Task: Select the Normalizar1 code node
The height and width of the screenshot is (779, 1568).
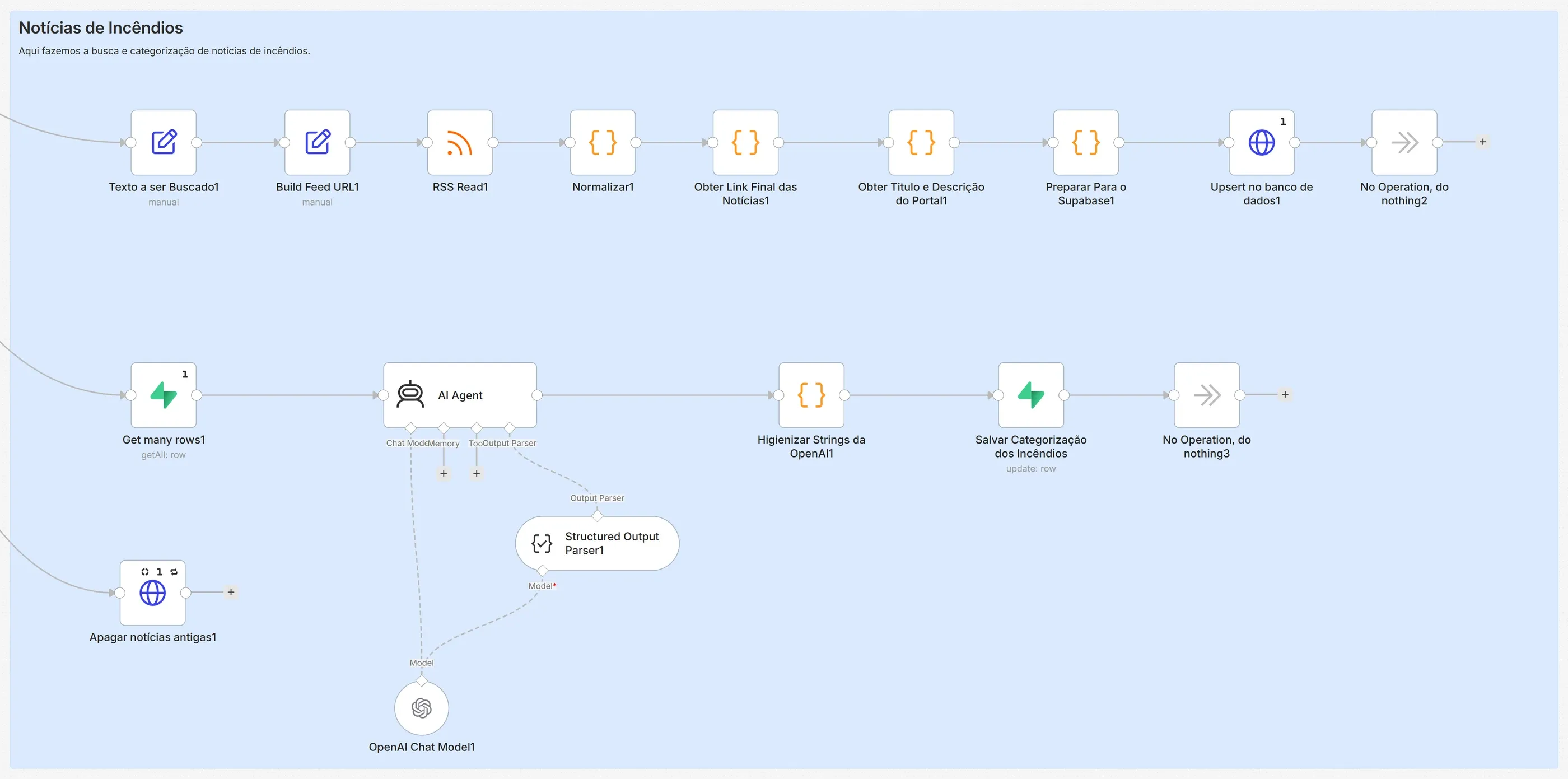Action: point(603,142)
